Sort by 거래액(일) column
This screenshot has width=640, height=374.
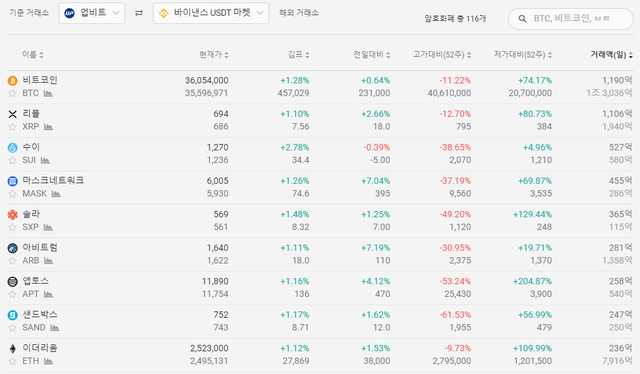[x=611, y=55]
